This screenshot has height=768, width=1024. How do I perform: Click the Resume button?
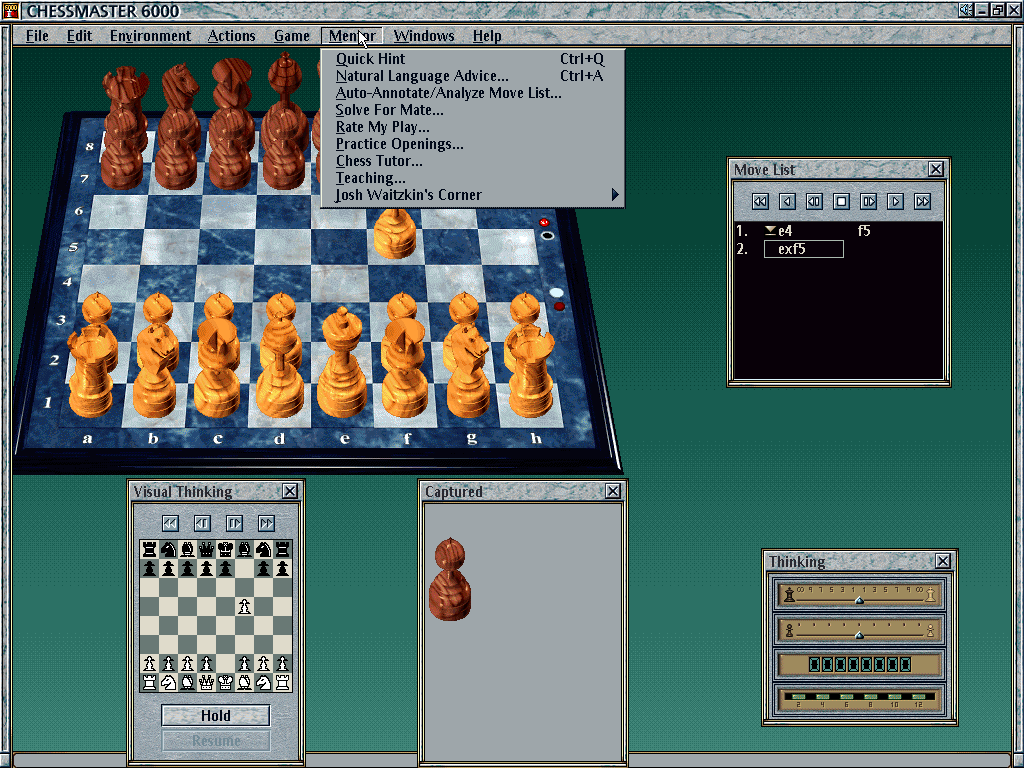click(x=216, y=741)
